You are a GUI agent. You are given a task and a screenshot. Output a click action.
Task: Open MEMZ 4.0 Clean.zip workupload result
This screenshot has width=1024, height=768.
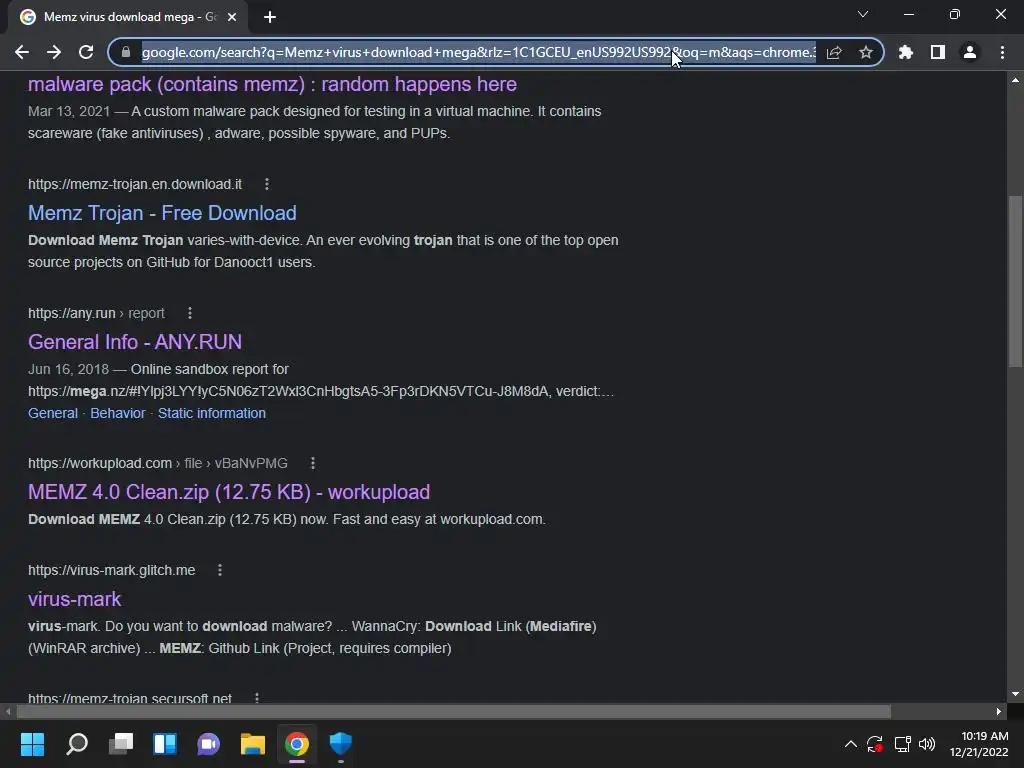(x=229, y=492)
